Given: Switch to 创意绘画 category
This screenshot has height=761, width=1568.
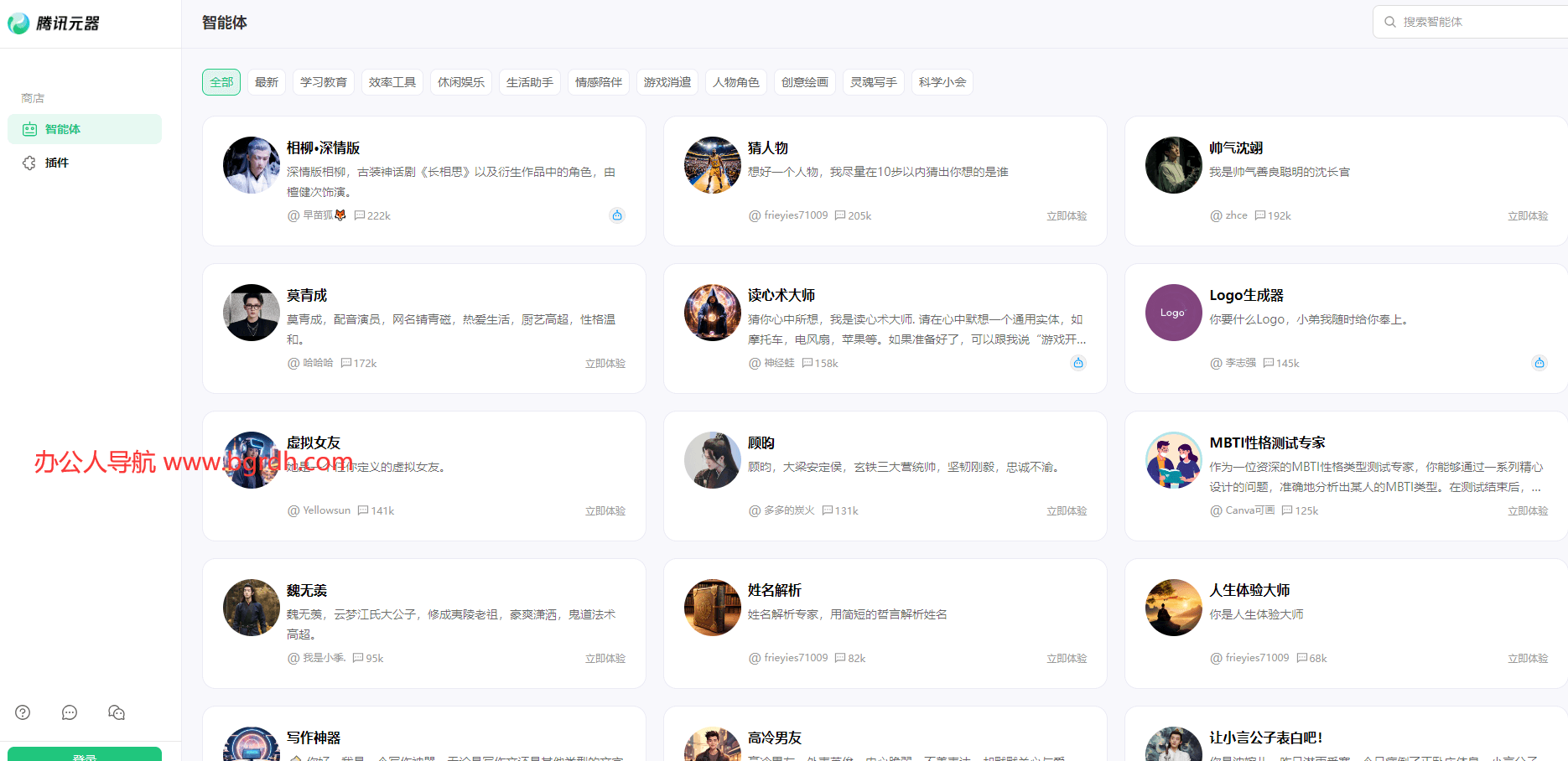Looking at the screenshot, I should [x=804, y=81].
